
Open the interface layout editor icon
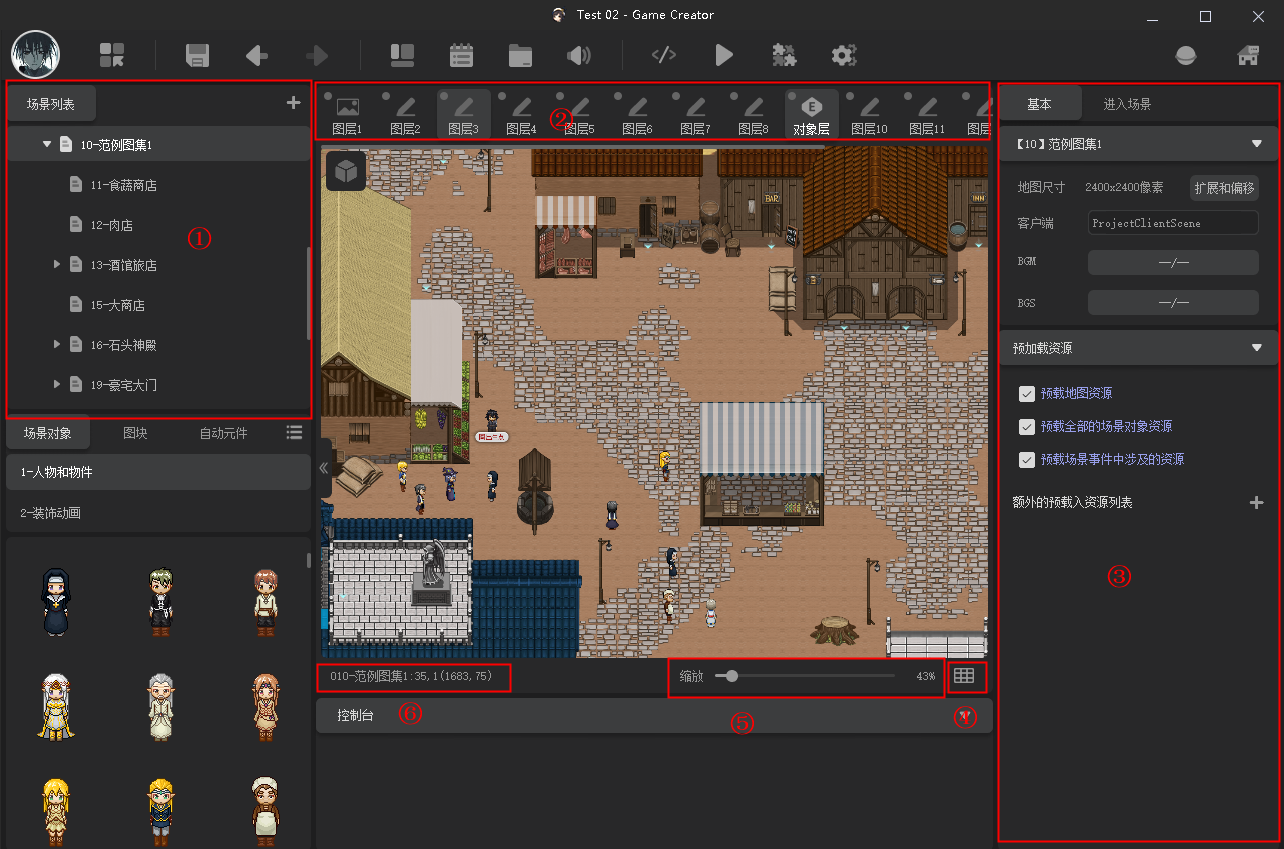[x=402, y=55]
